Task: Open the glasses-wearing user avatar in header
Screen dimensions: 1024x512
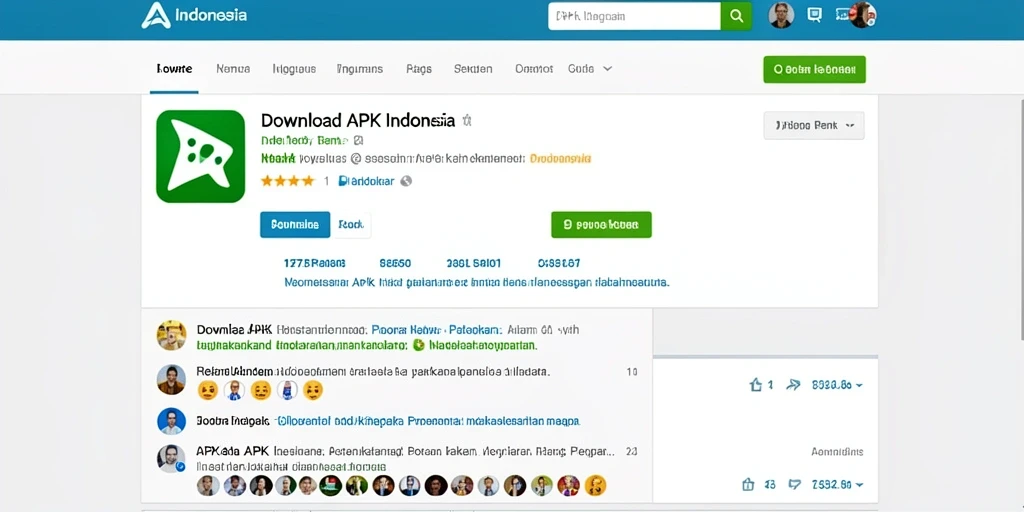Action: point(780,15)
